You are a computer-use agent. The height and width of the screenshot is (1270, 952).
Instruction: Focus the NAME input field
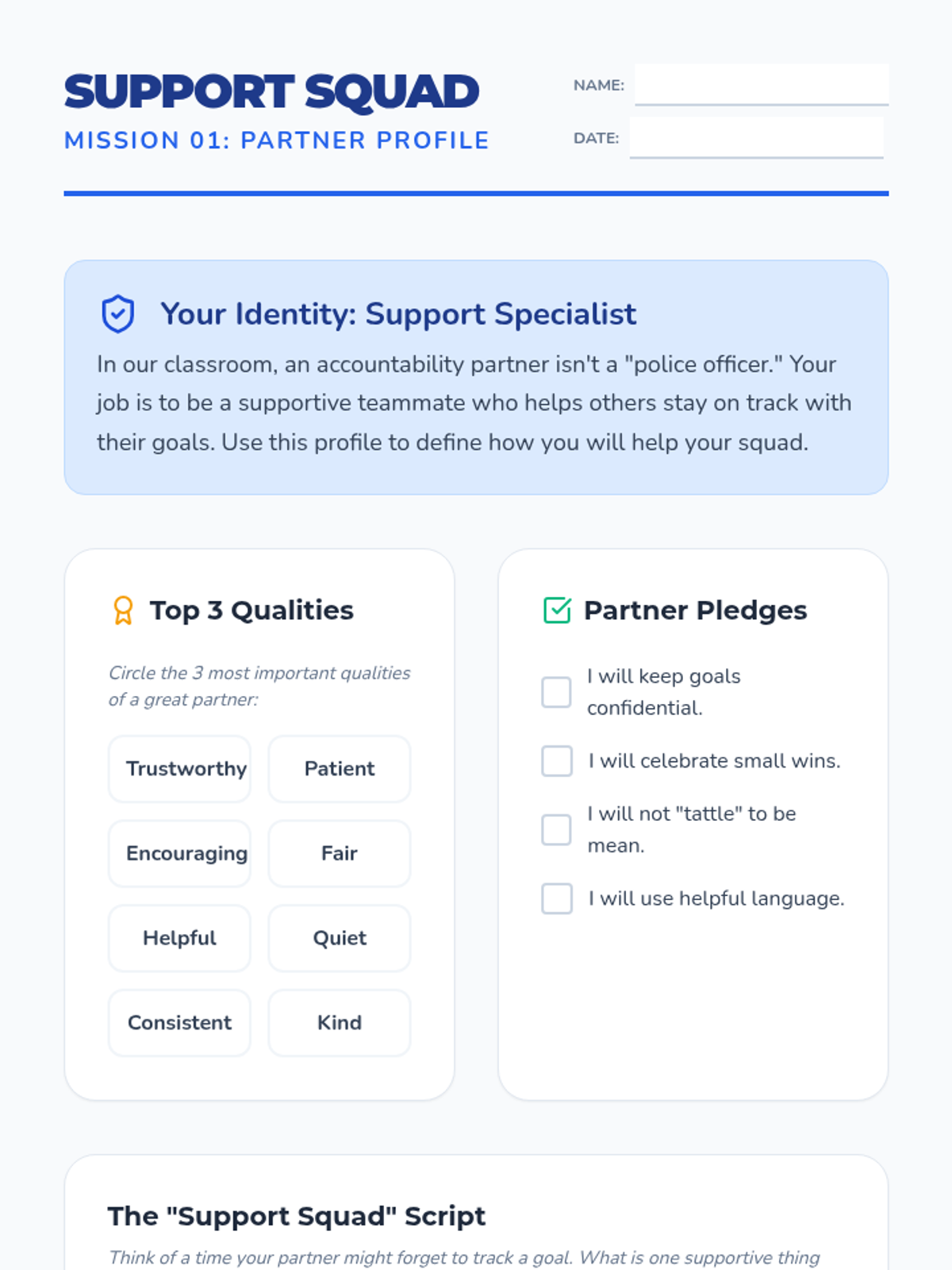tap(762, 84)
